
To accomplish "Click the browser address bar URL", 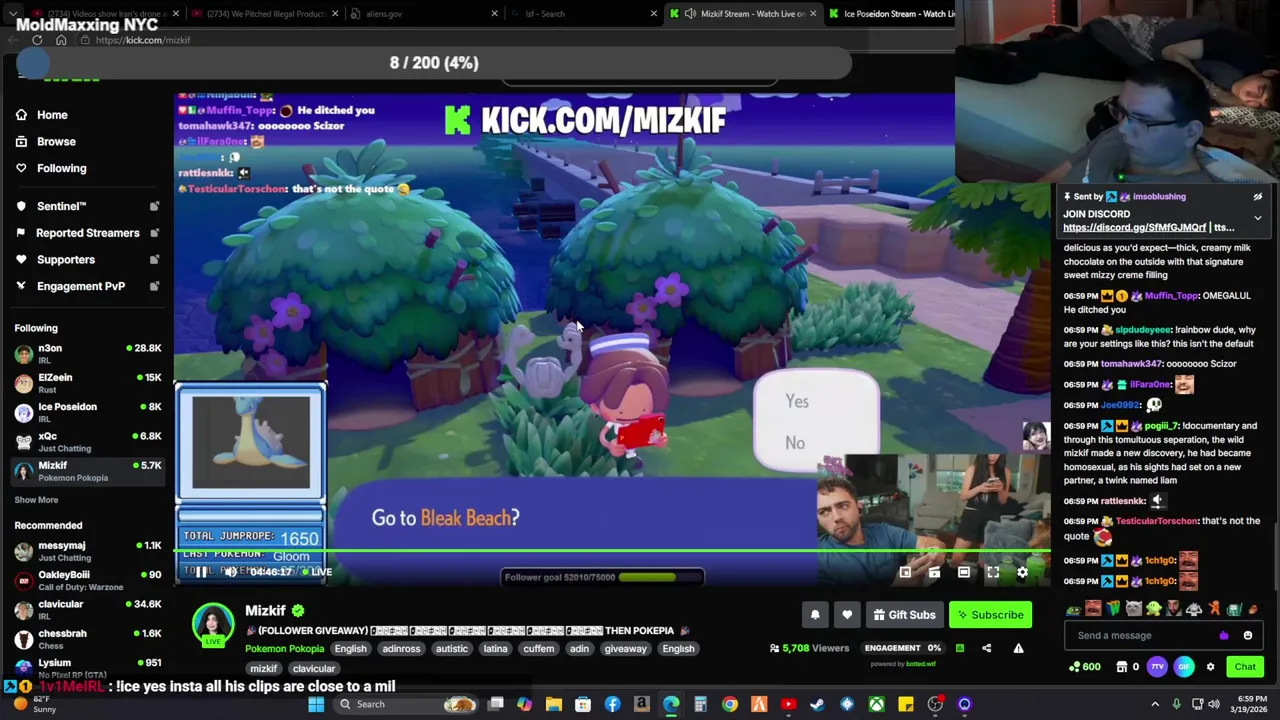I will (143, 40).
